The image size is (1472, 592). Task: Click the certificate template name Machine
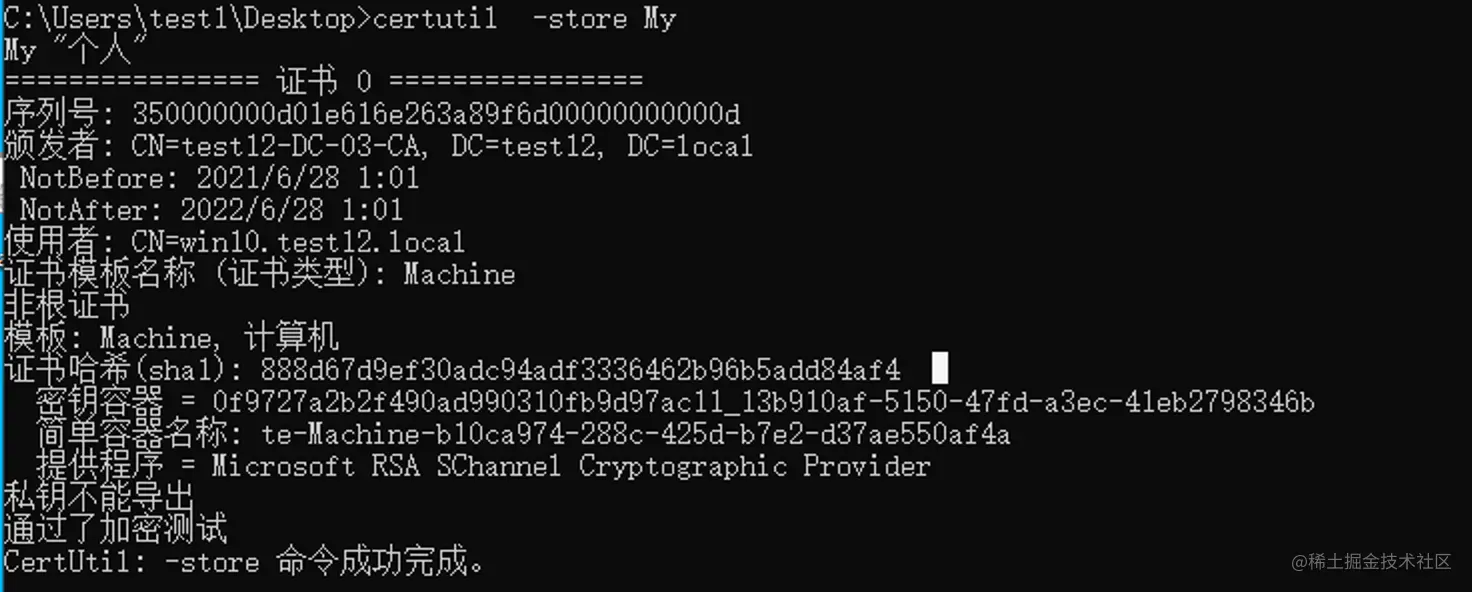click(459, 275)
